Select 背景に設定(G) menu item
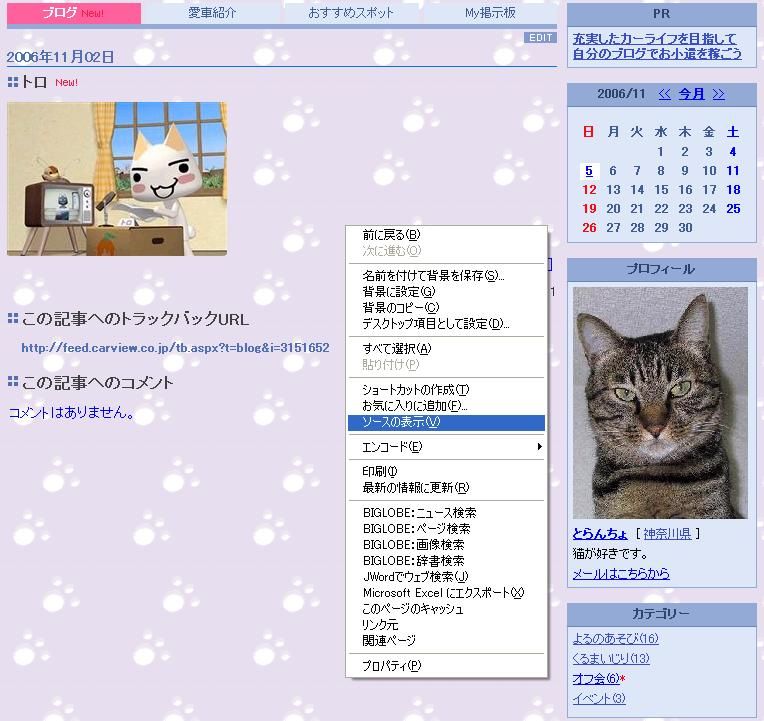The width and height of the screenshot is (764, 721). (446, 292)
